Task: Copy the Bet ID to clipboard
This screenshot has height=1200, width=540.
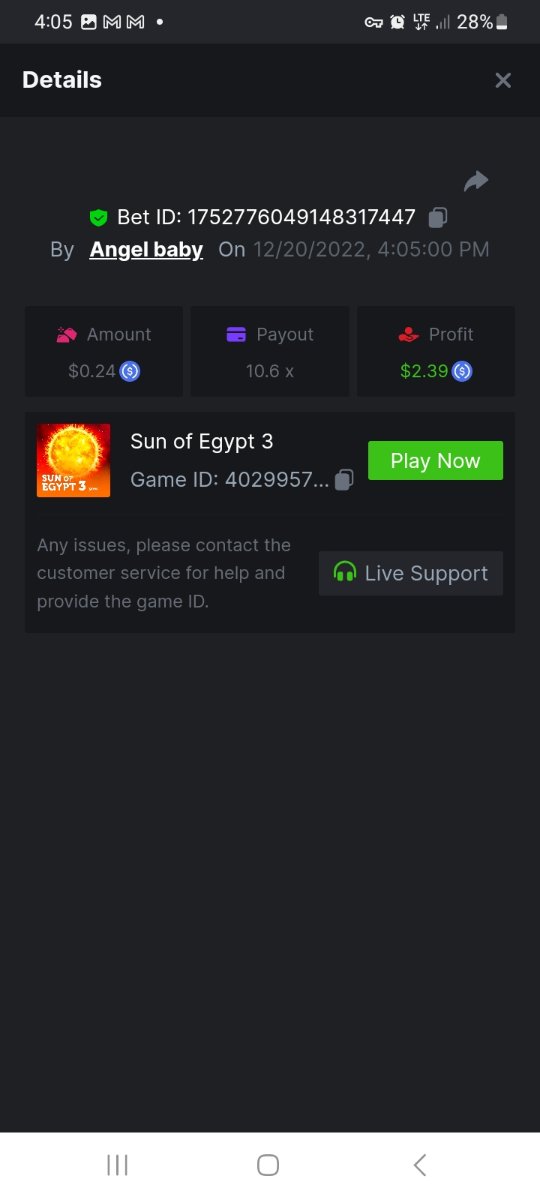Action: pyautogui.click(x=438, y=217)
